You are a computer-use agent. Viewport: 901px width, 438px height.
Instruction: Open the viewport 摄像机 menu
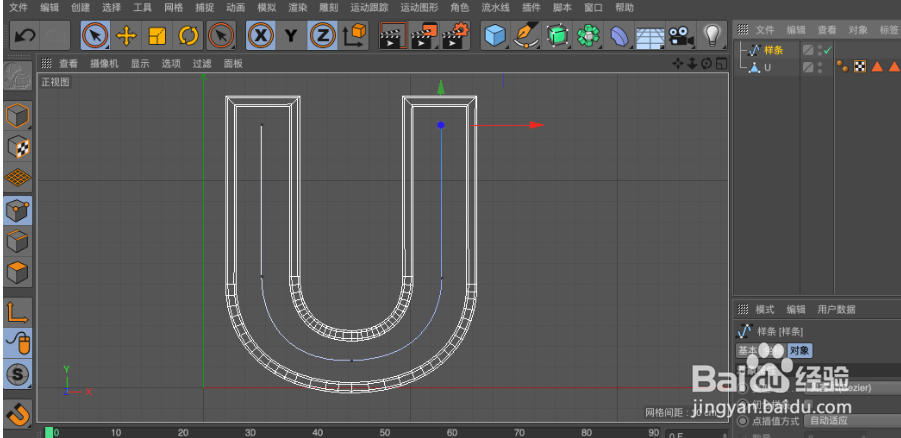[104, 64]
